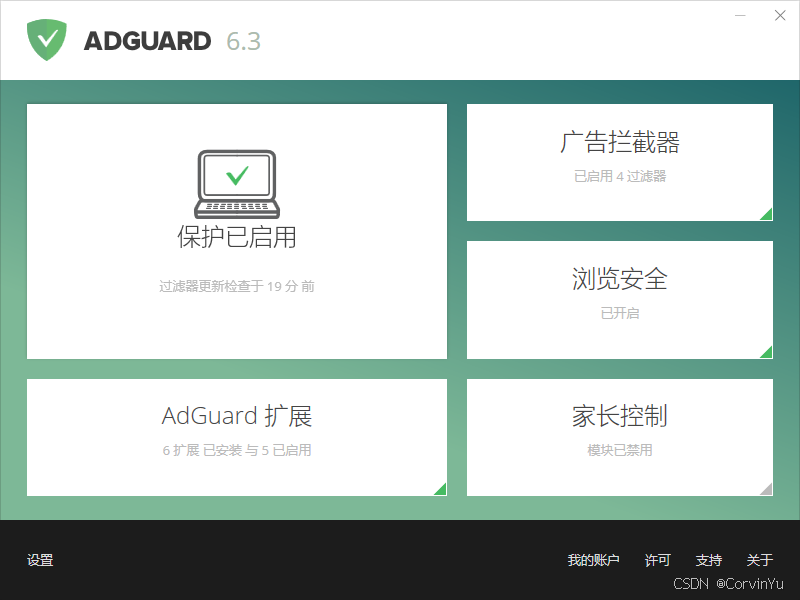Enable 家长控制 via its gray corner

(x=766, y=489)
